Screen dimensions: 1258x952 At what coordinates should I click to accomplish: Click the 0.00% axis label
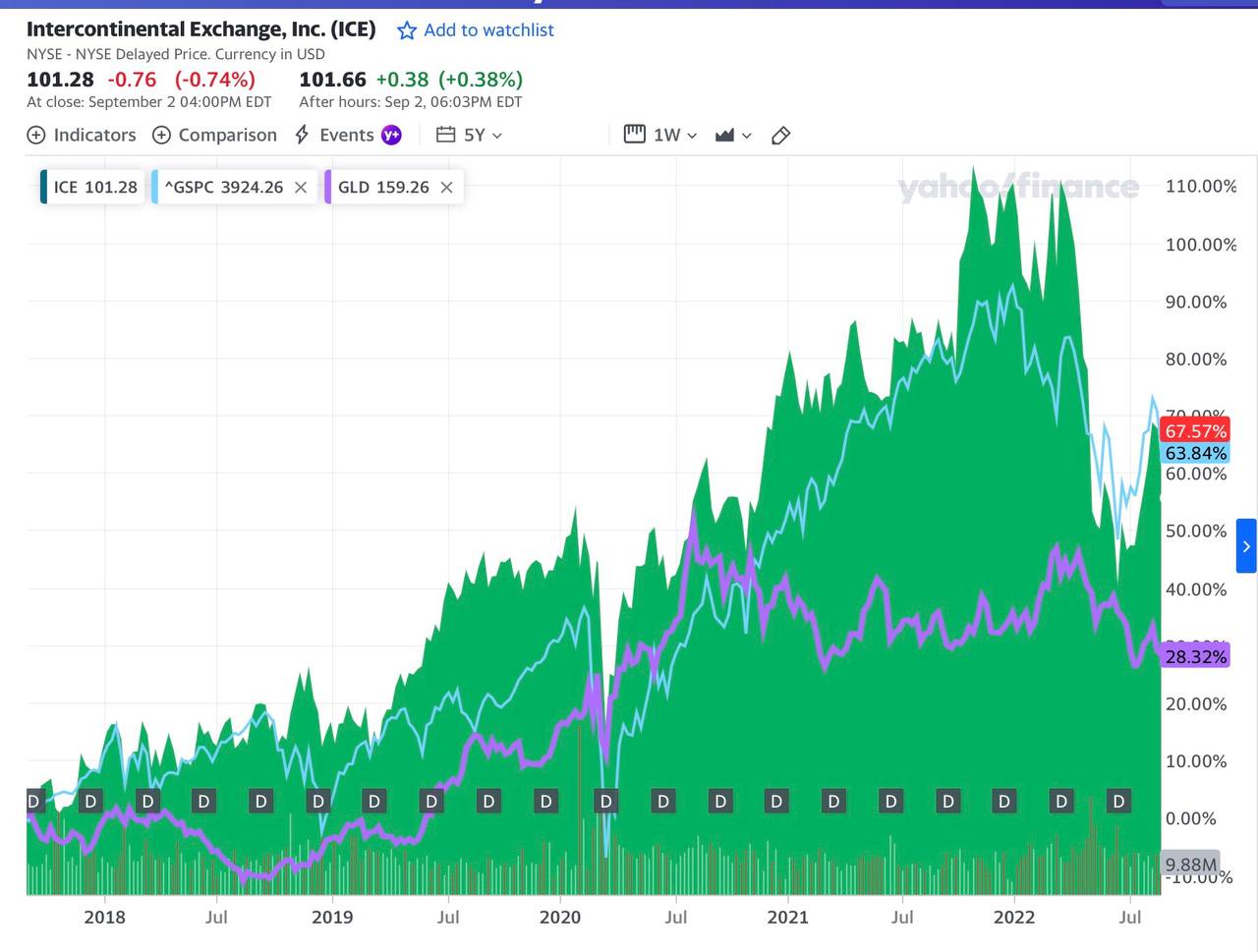pyautogui.click(x=1191, y=818)
